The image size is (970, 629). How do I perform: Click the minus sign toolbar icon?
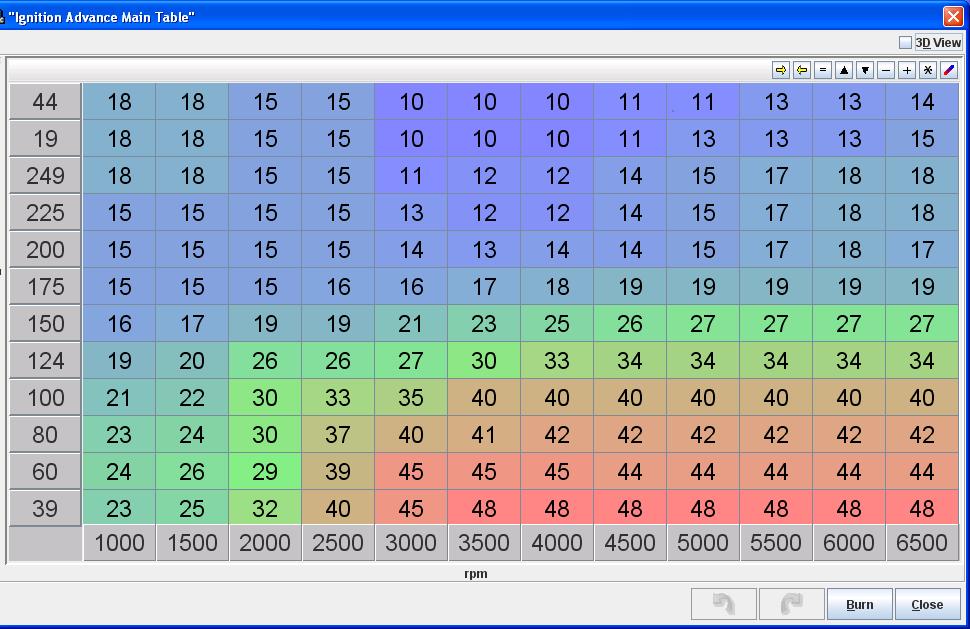[886, 70]
